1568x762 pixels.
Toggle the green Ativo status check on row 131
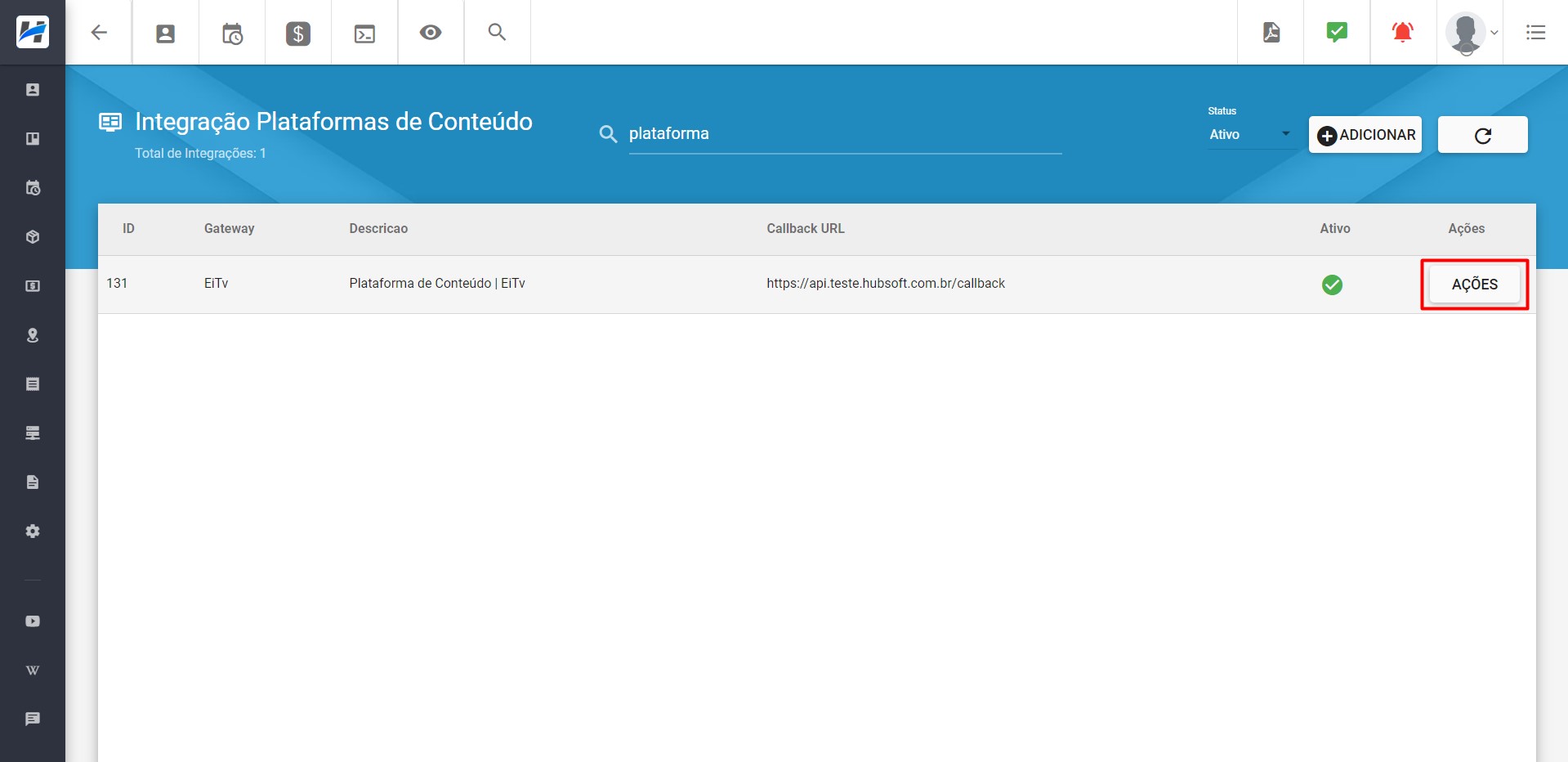tap(1332, 285)
